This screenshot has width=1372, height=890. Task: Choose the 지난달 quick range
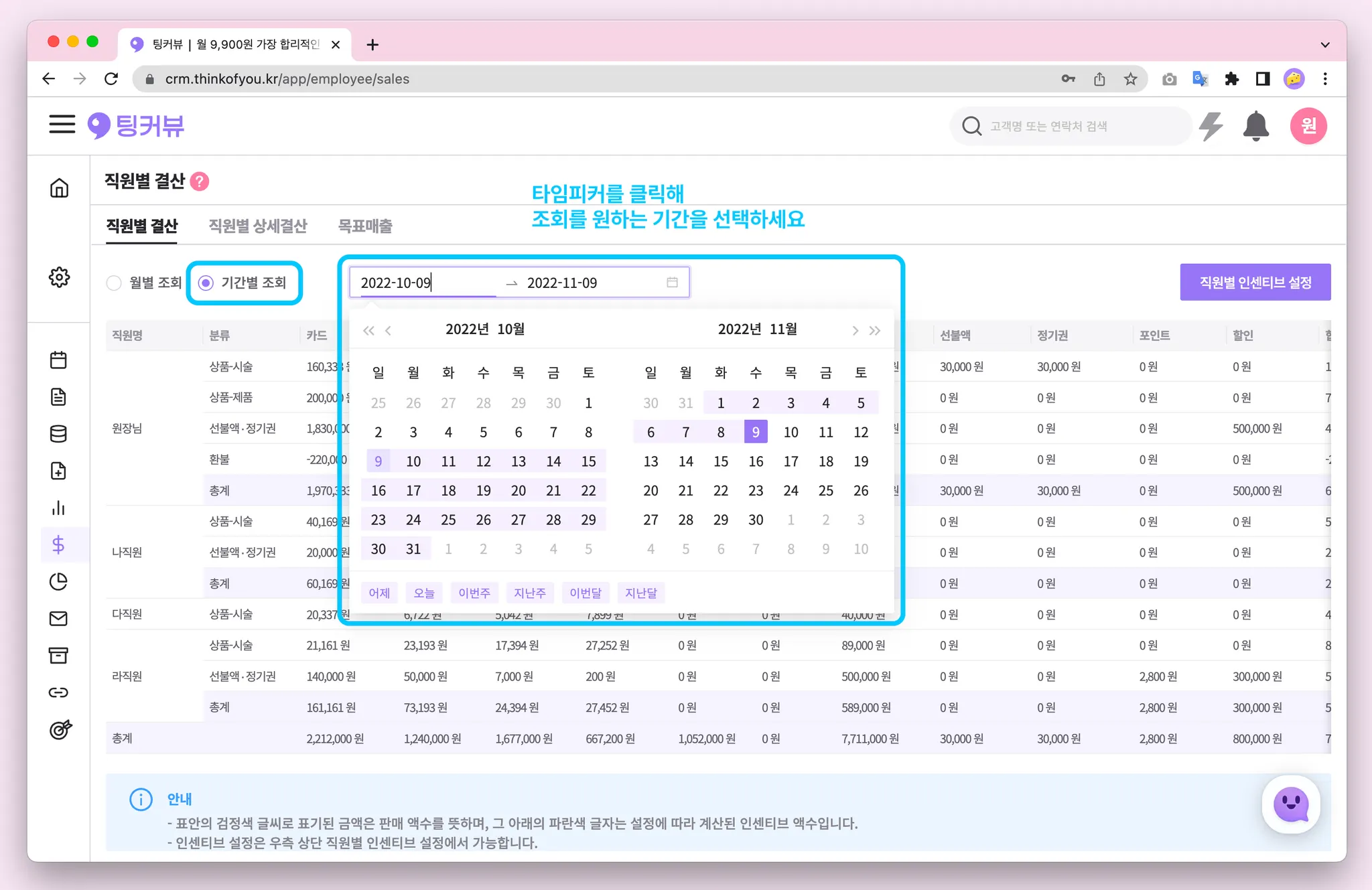[x=640, y=593]
